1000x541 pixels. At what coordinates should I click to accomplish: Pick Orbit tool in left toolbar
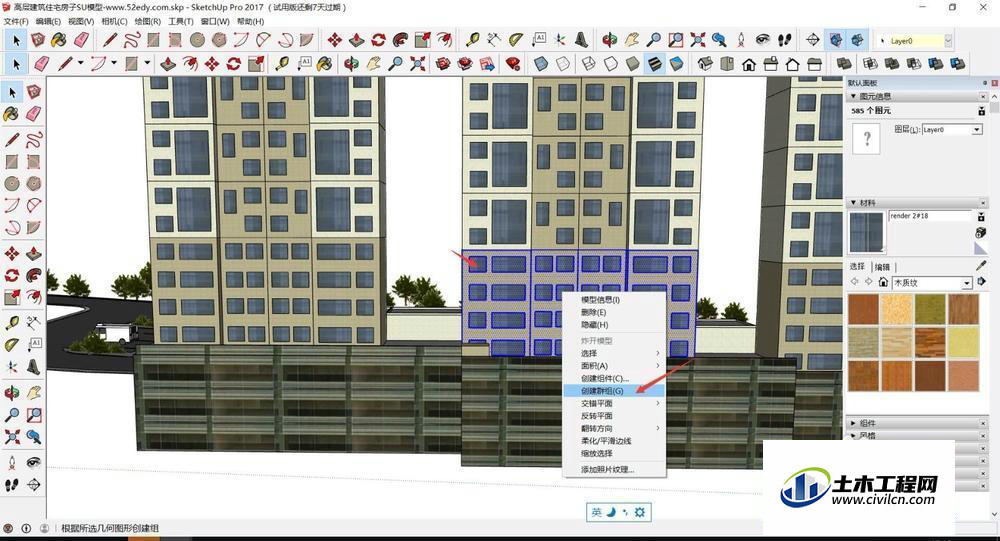coord(11,392)
